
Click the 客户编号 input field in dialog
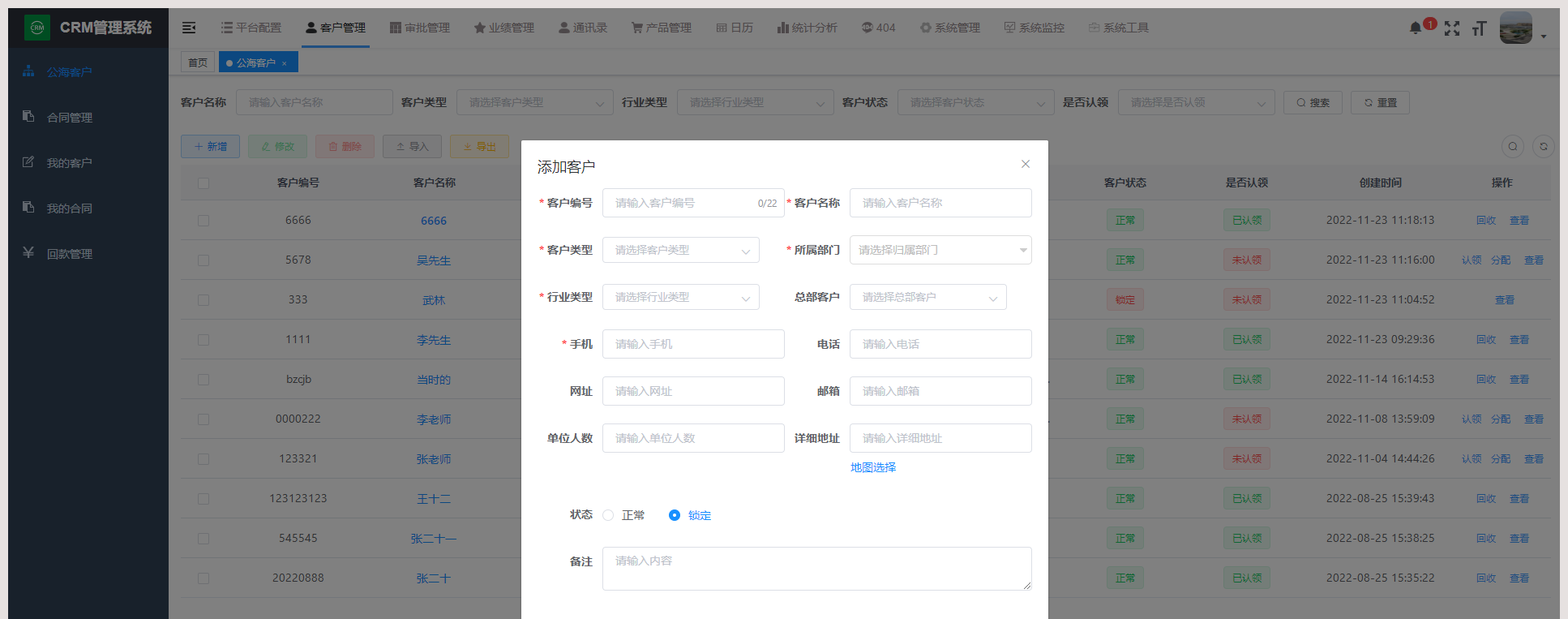coord(681,203)
